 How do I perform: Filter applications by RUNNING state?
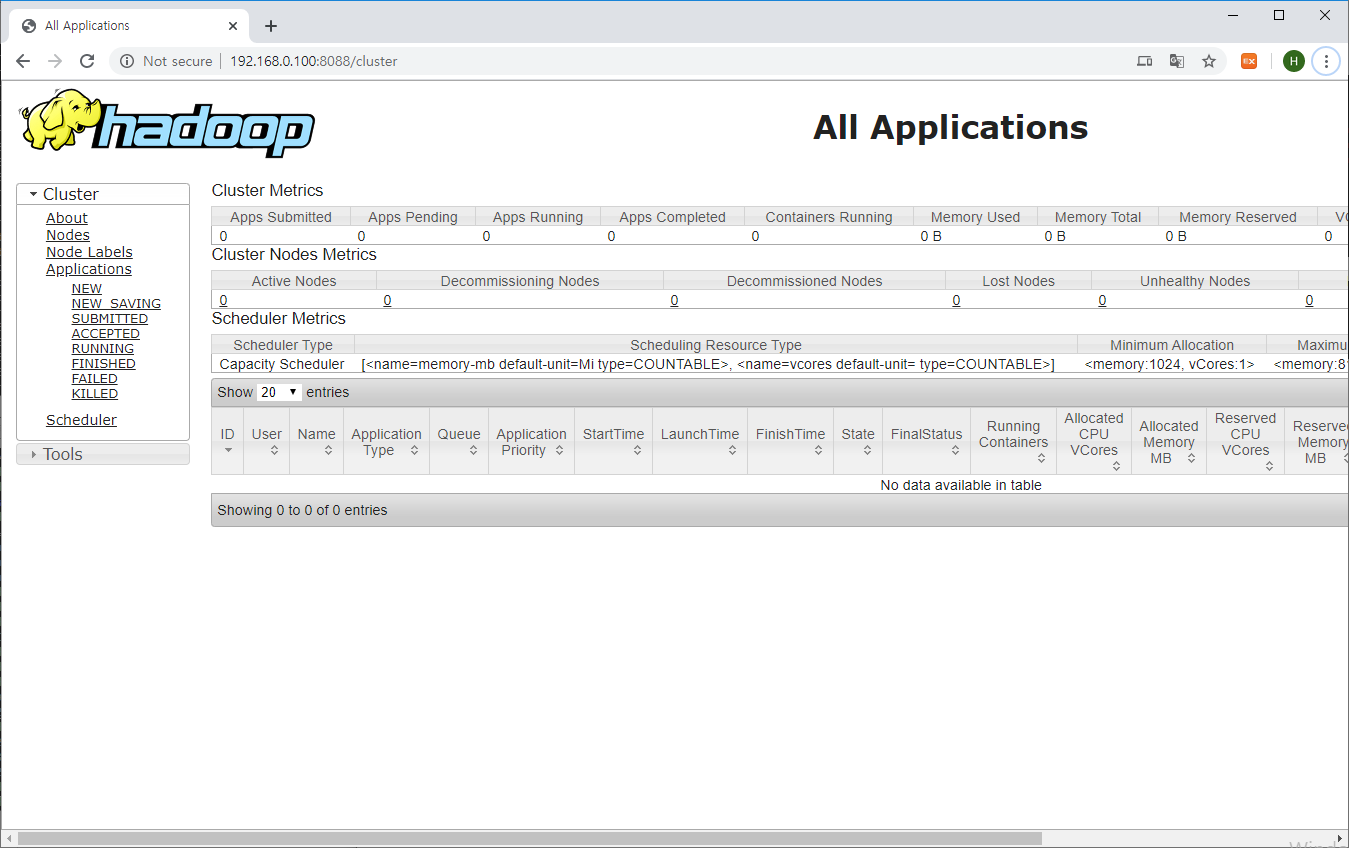point(103,349)
